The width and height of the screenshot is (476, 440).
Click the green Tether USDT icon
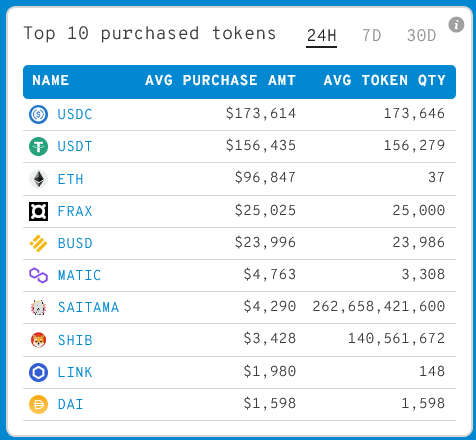coord(38,146)
